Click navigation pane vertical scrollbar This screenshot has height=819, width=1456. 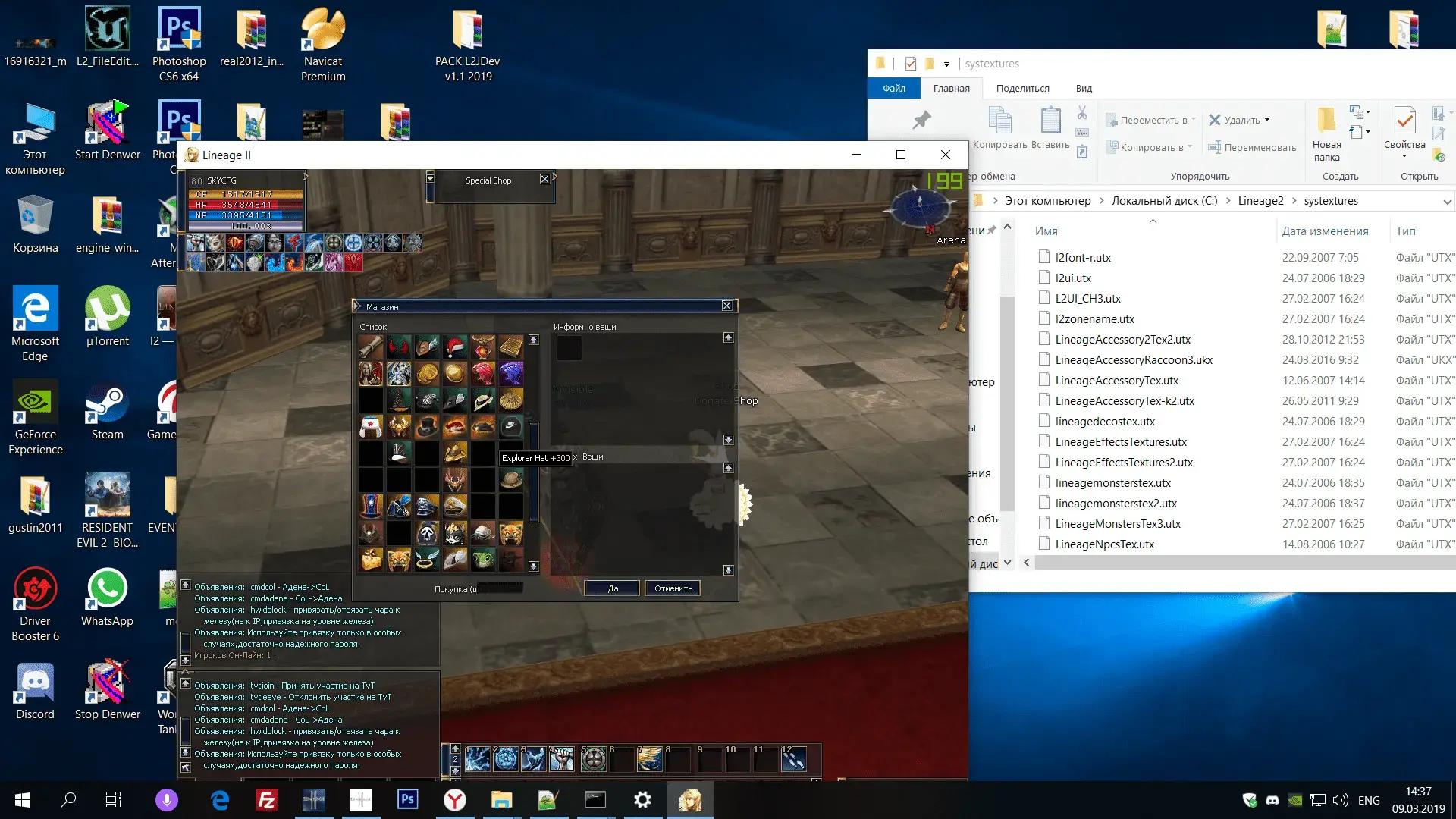tap(1007, 402)
